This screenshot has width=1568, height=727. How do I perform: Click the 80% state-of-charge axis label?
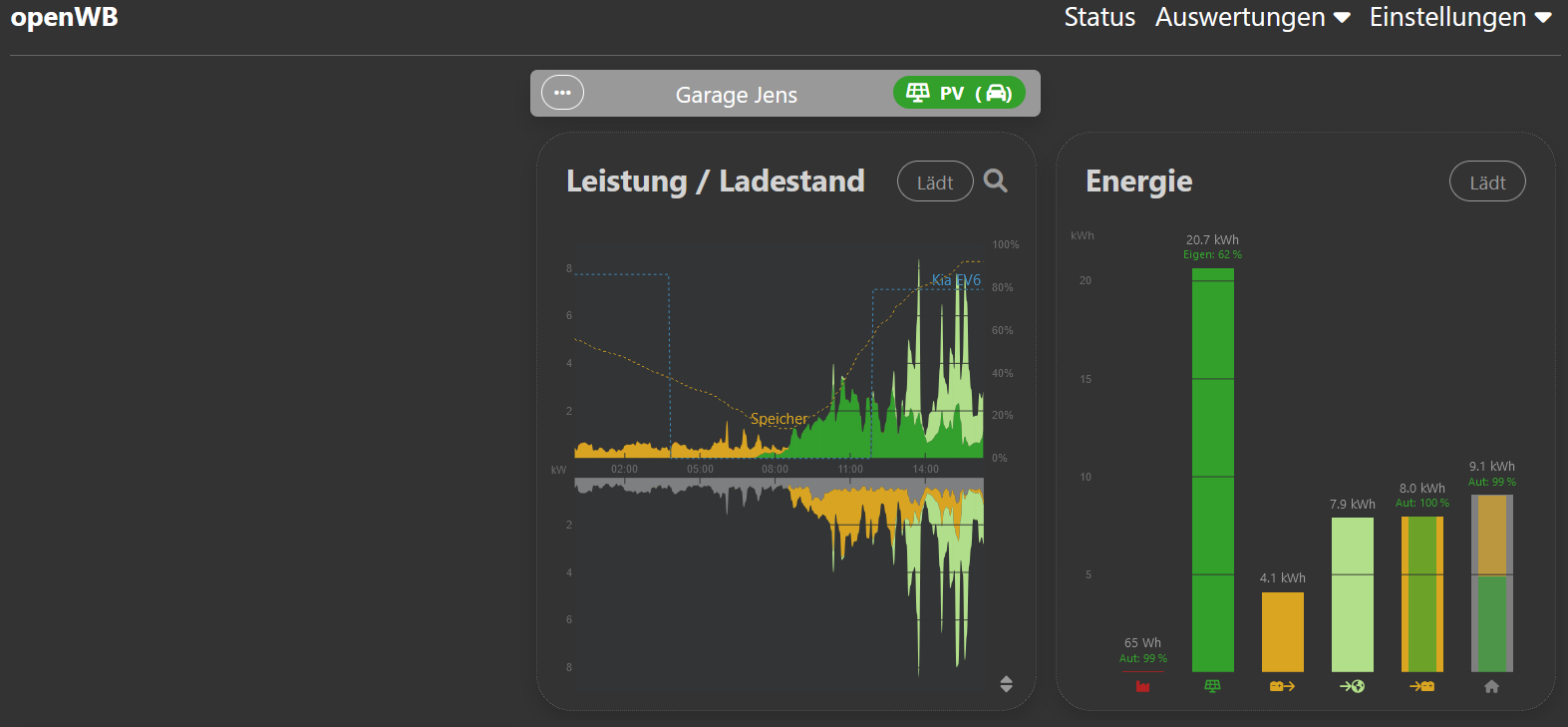(1003, 287)
